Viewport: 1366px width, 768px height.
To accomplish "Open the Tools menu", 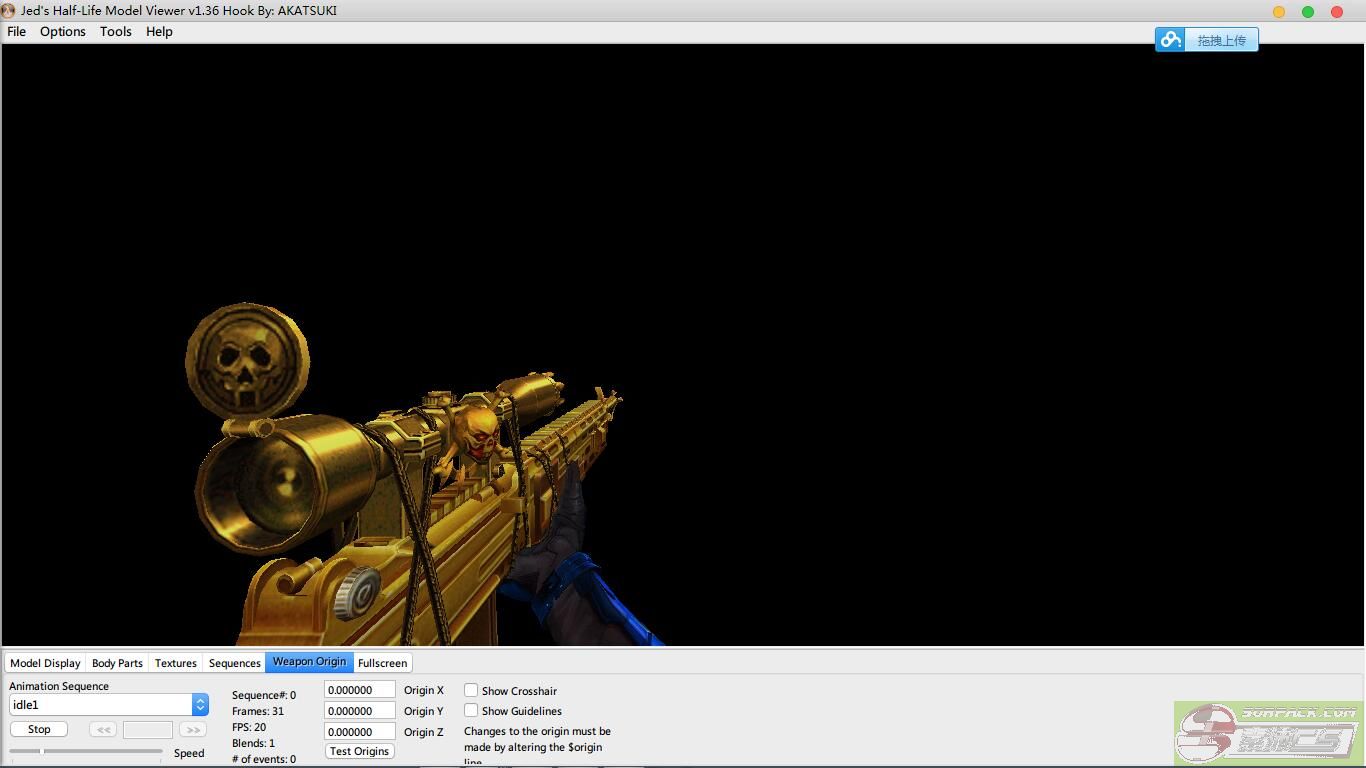I will 116,32.
